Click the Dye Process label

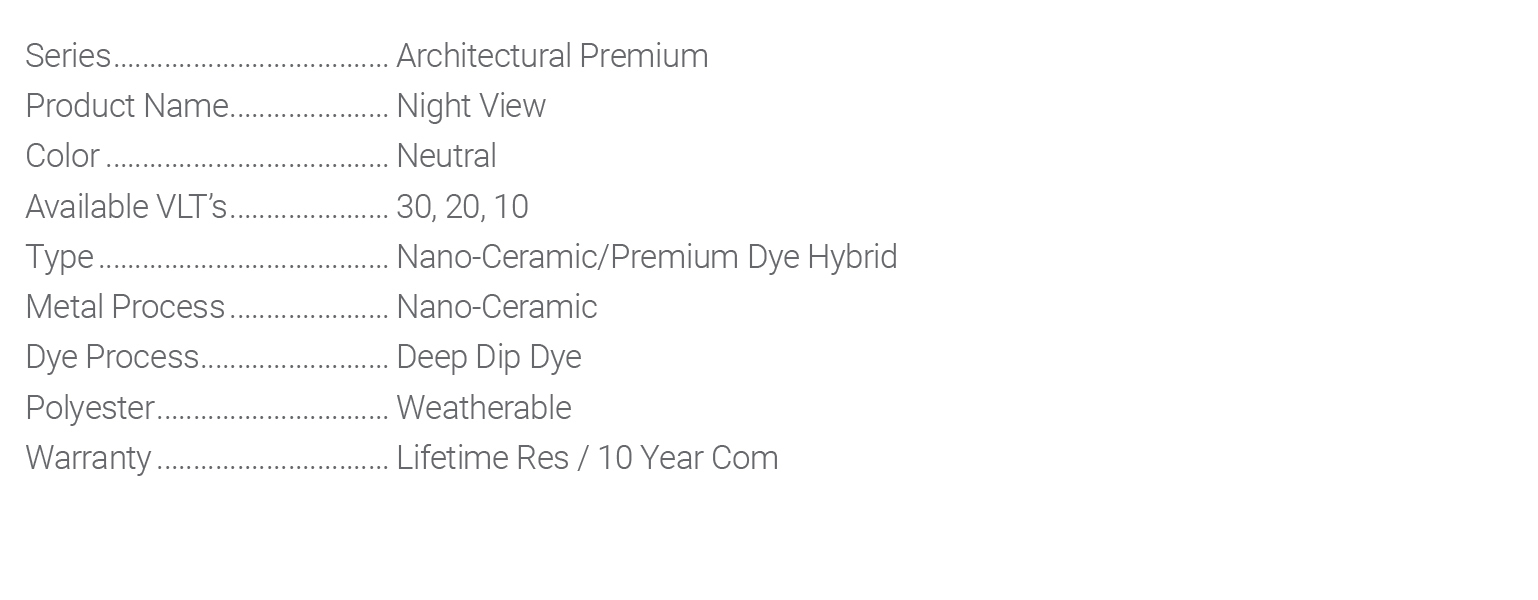pyautogui.click(x=112, y=358)
